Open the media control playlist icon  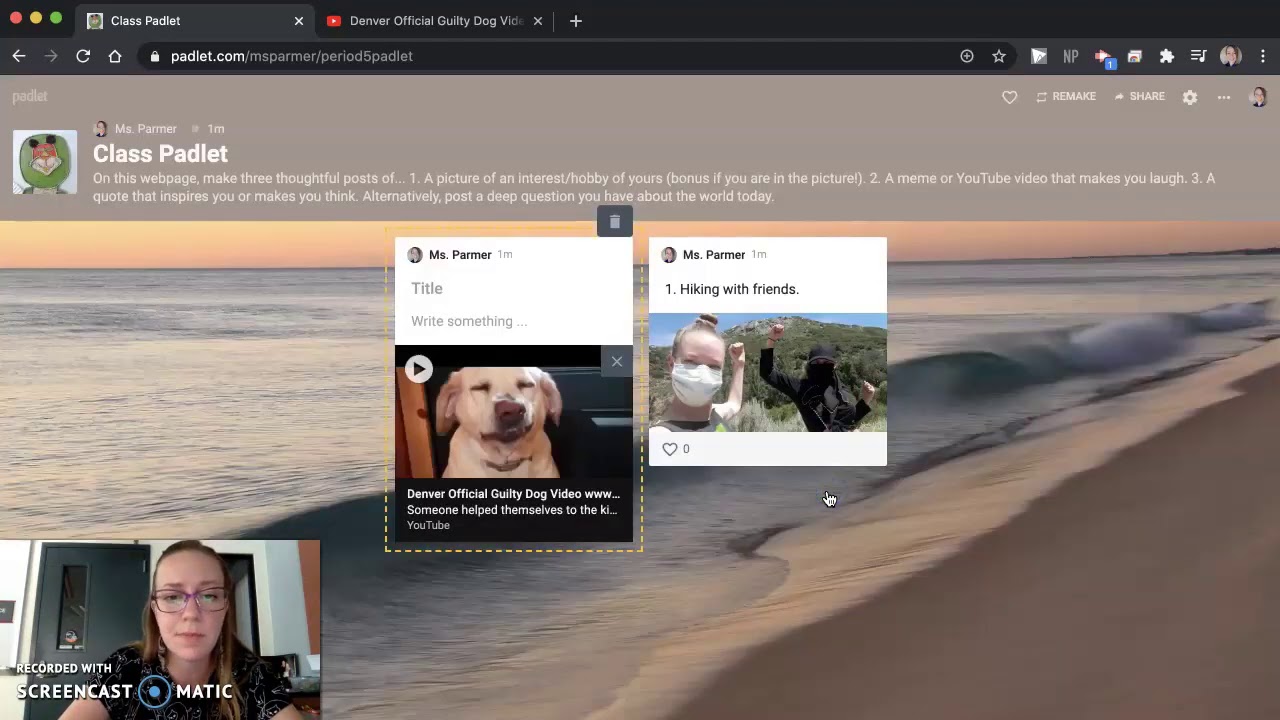pos(1198,57)
